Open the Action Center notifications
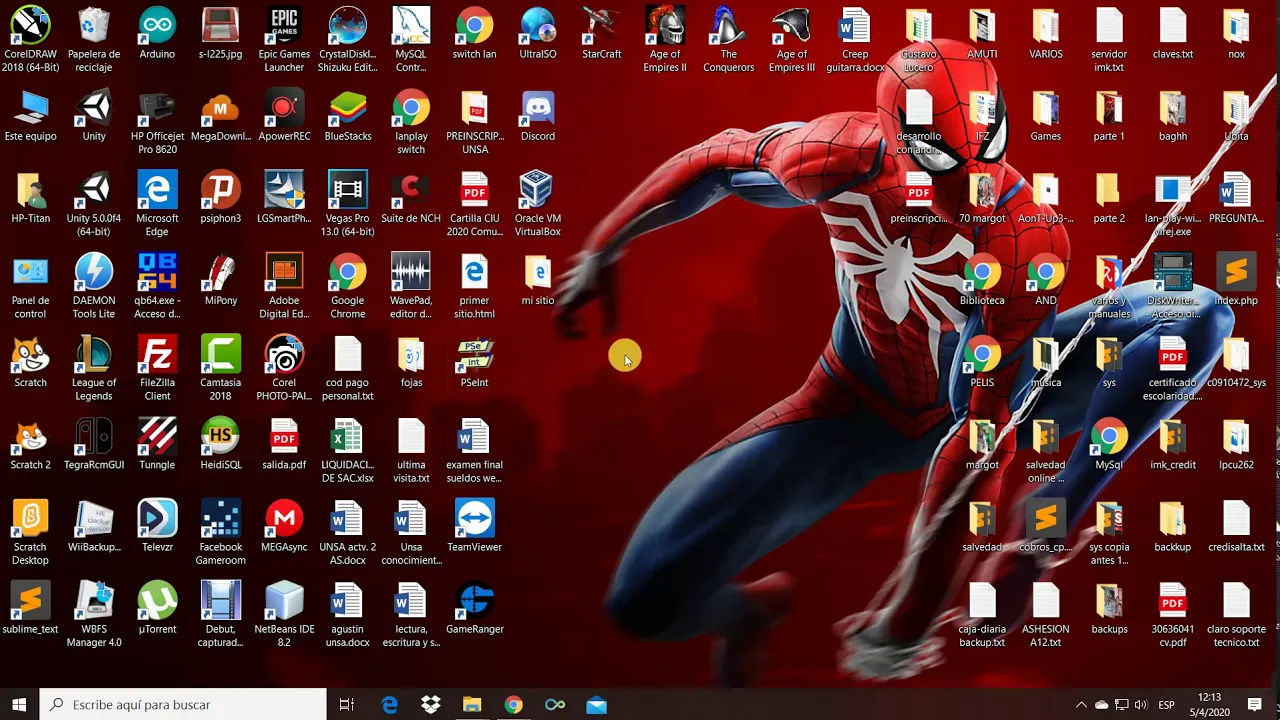The width and height of the screenshot is (1280, 720). tap(1255, 705)
